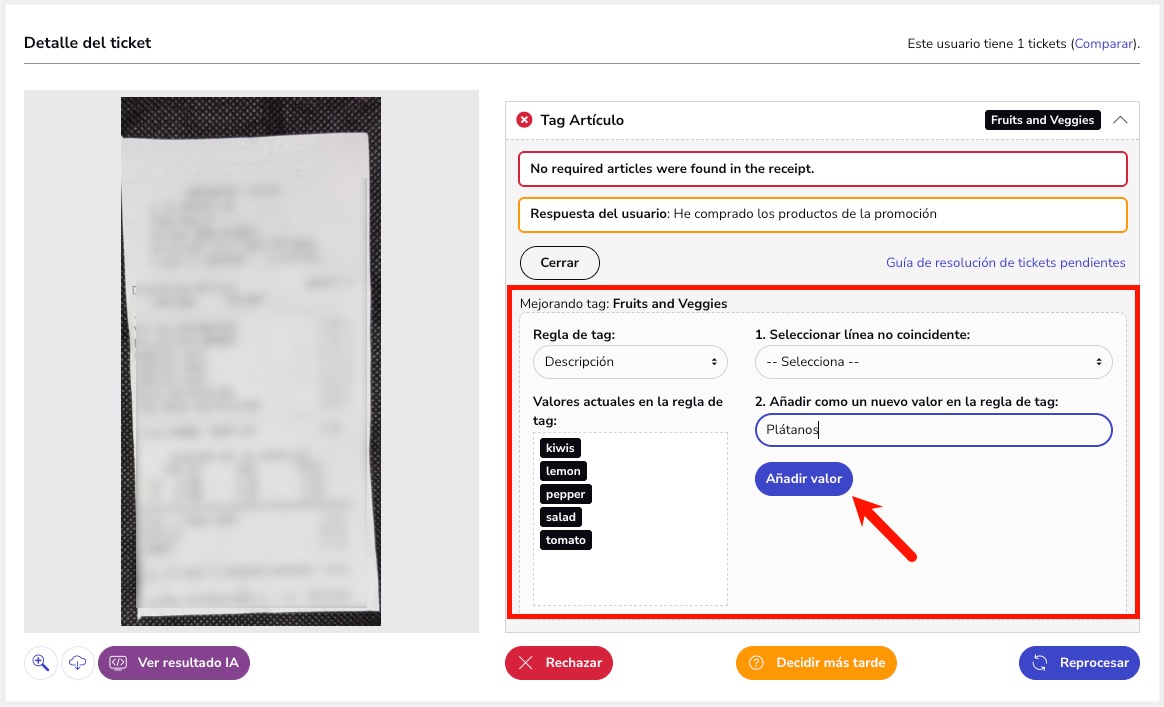This screenshot has height=707, width=1164.
Task: Collapse the Tag Artículo panel chevron
Action: click(1120, 120)
